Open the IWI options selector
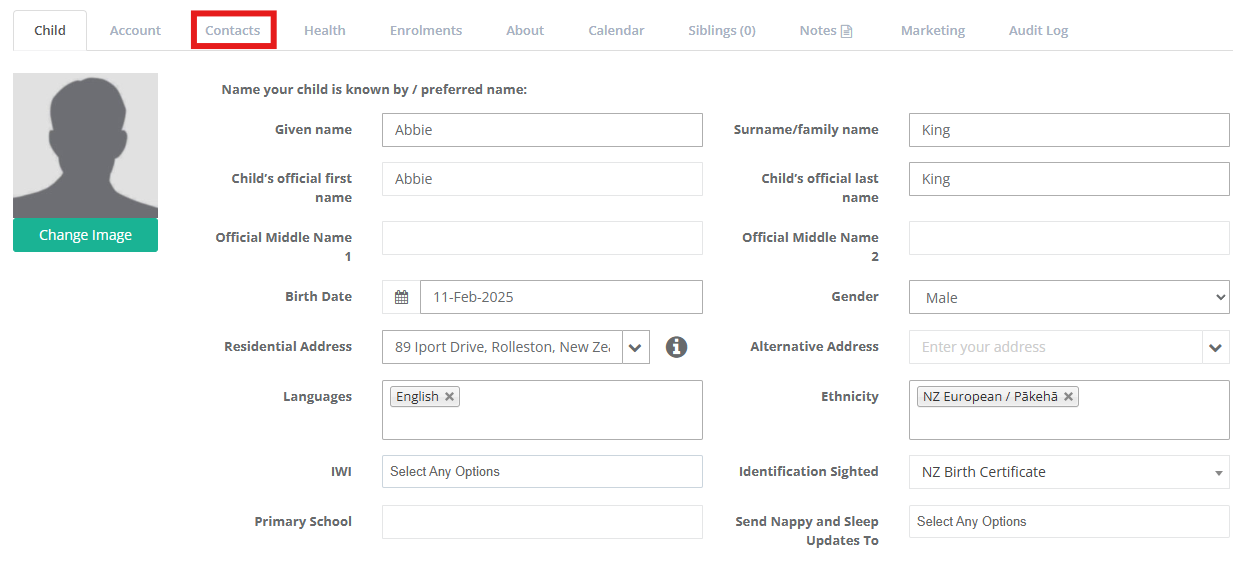Viewport: 1243px width, 562px height. pyautogui.click(x=542, y=472)
